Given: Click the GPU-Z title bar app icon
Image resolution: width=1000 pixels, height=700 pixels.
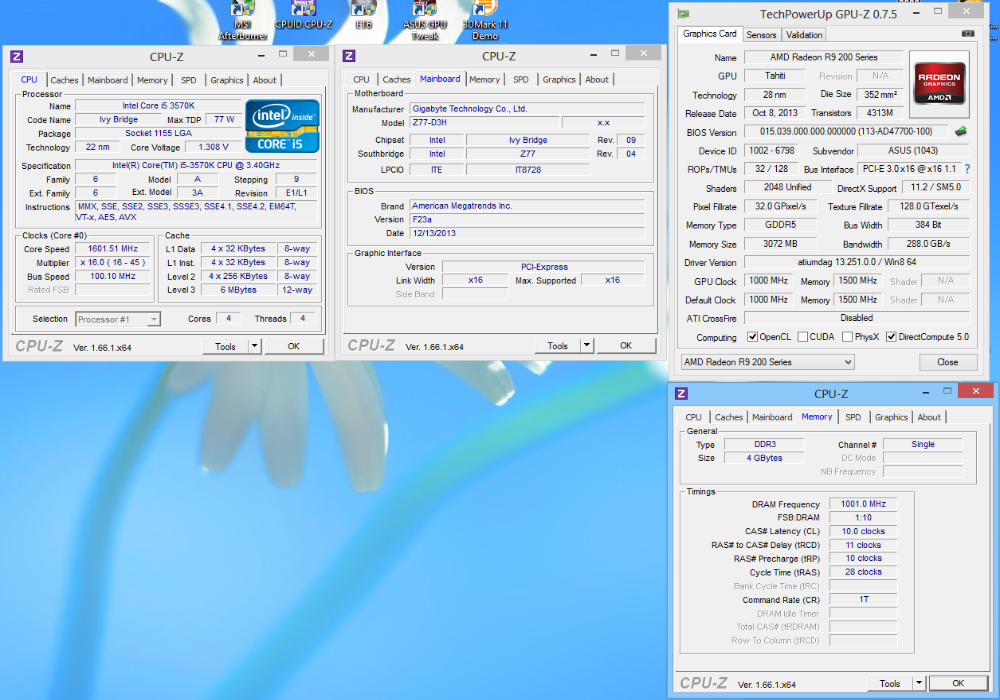Looking at the screenshot, I should (x=684, y=13).
